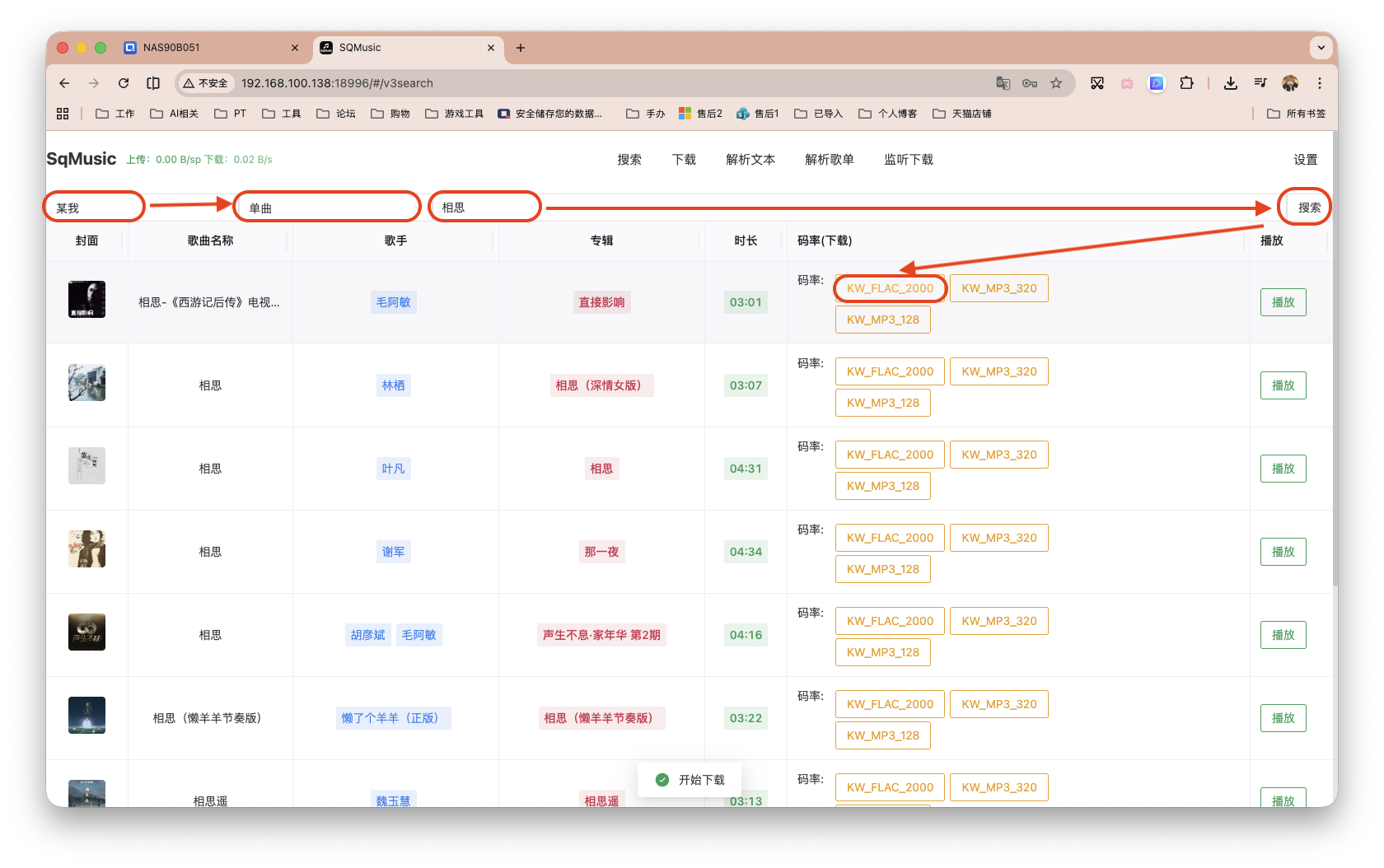Click the browser reload page icon

click(124, 83)
